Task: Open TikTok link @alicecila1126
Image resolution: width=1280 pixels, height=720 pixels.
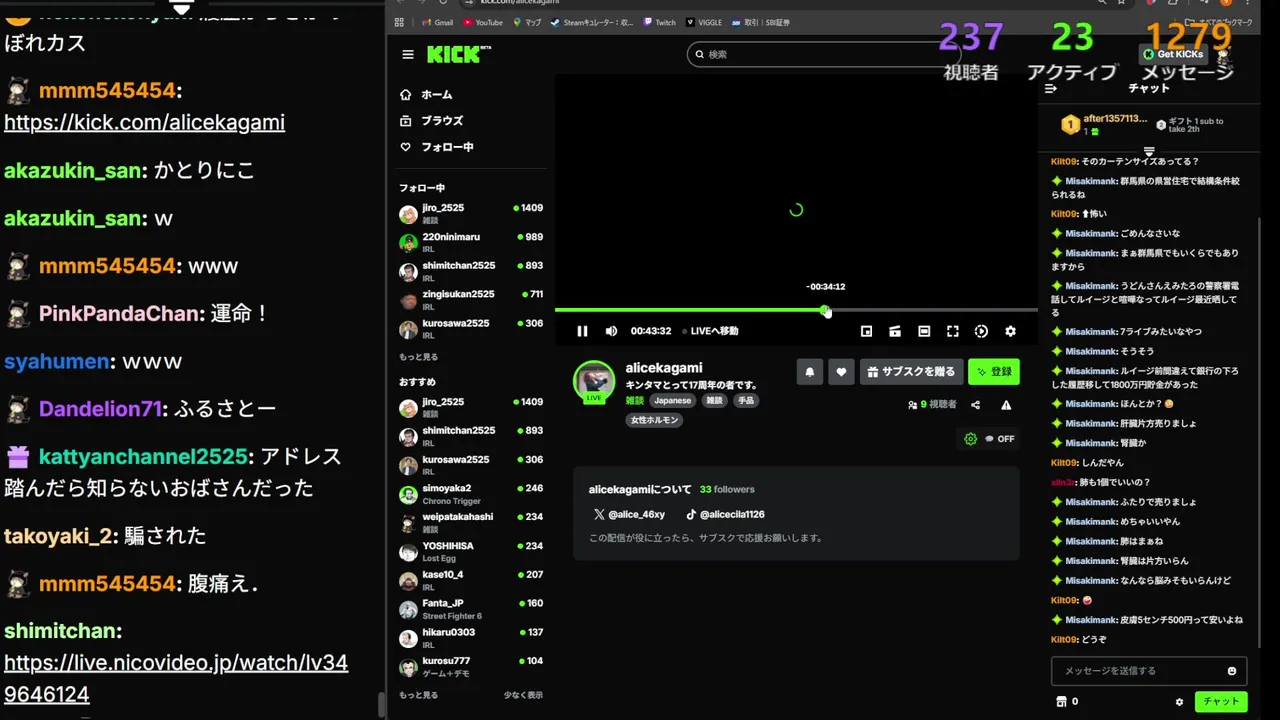Action: click(x=725, y=514)
